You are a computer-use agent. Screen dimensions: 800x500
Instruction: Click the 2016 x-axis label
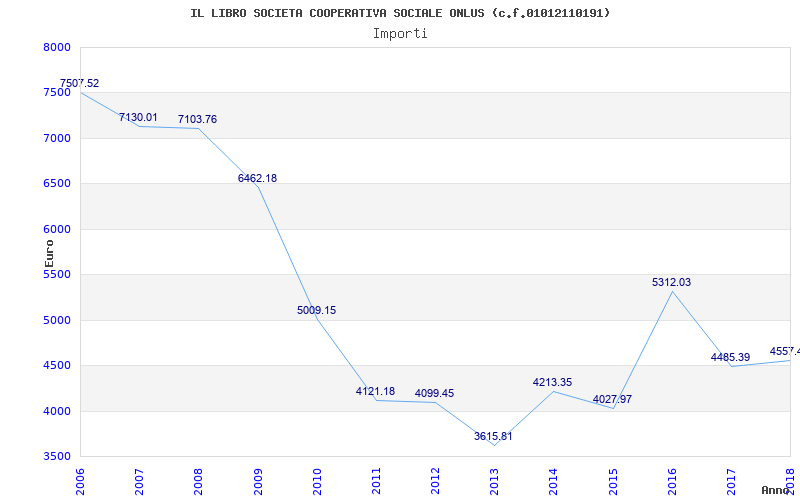[x=672, y=482]
